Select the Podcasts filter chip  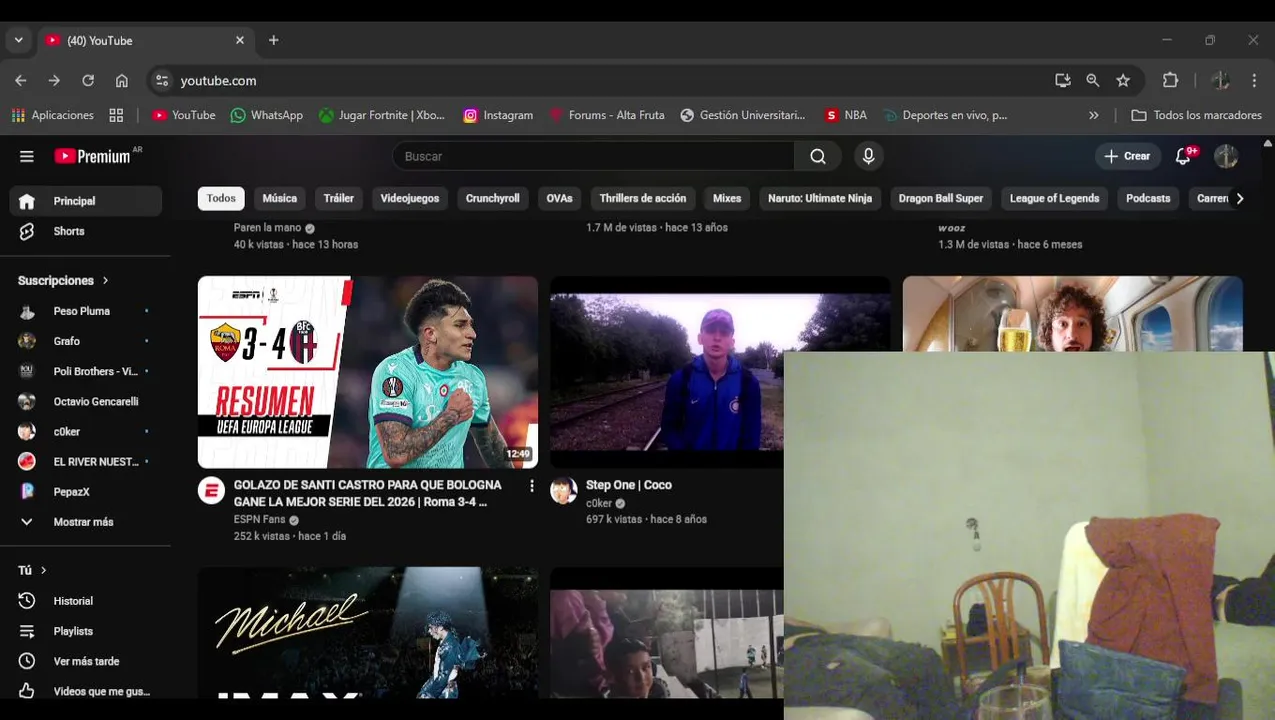1148,198
